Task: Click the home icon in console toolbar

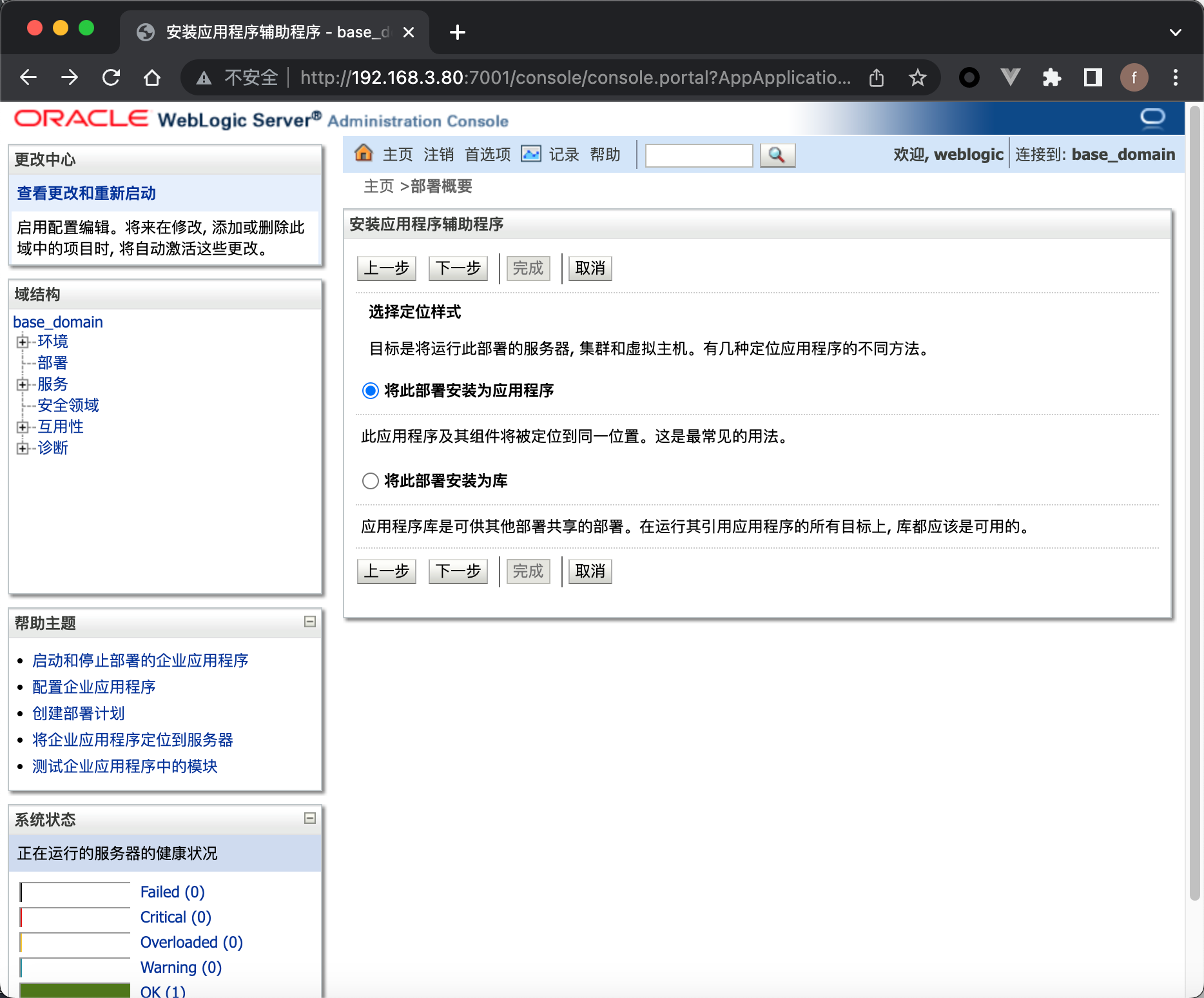Action: [x=364, y=153]
